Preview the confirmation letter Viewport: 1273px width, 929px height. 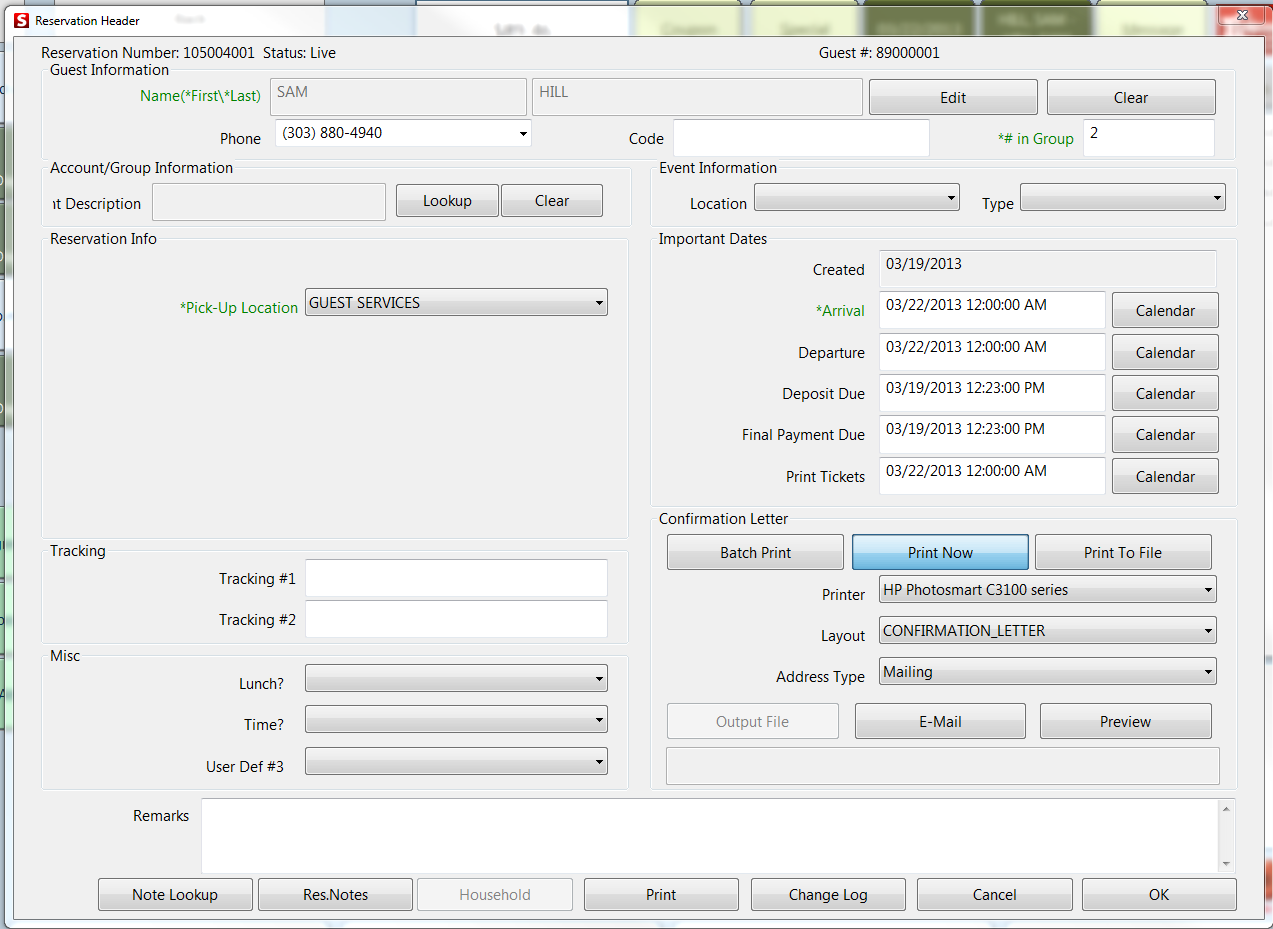(1125, 722)
